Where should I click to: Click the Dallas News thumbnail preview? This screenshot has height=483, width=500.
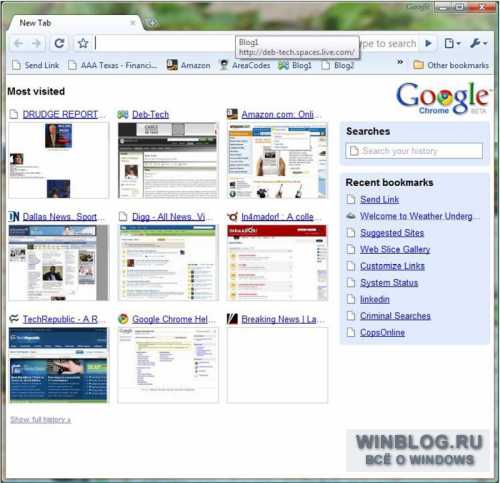coord(59,263)
